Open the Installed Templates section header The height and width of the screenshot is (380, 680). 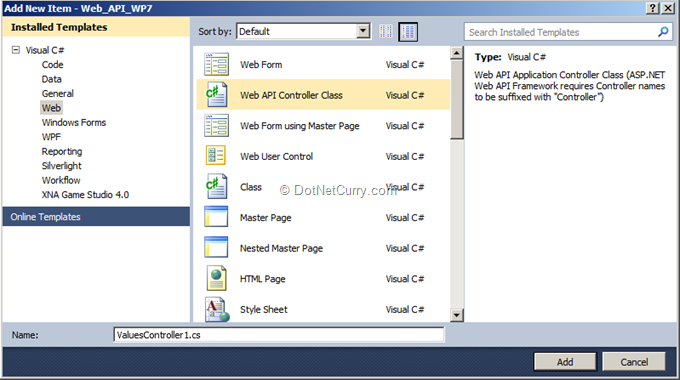coord(96,27)
